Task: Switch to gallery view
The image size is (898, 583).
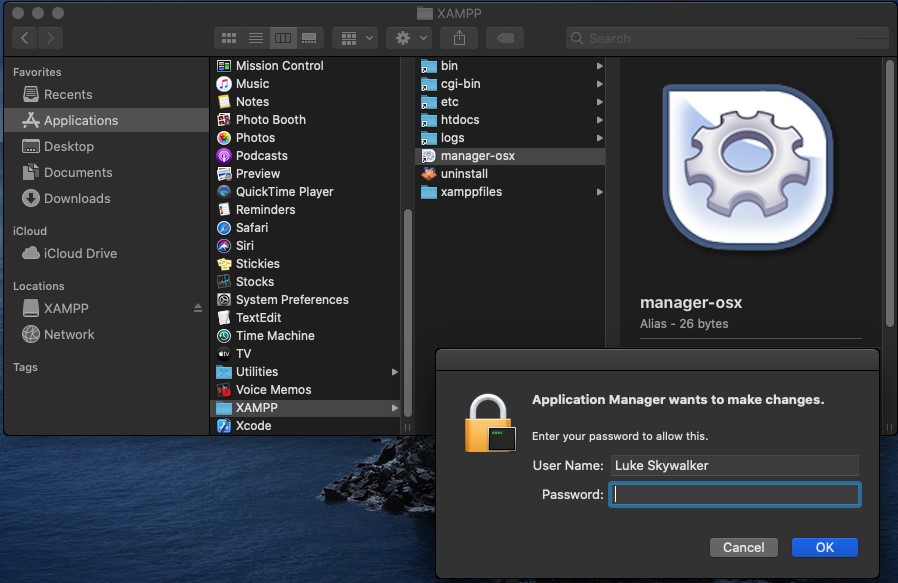Action: coord(309,38)
